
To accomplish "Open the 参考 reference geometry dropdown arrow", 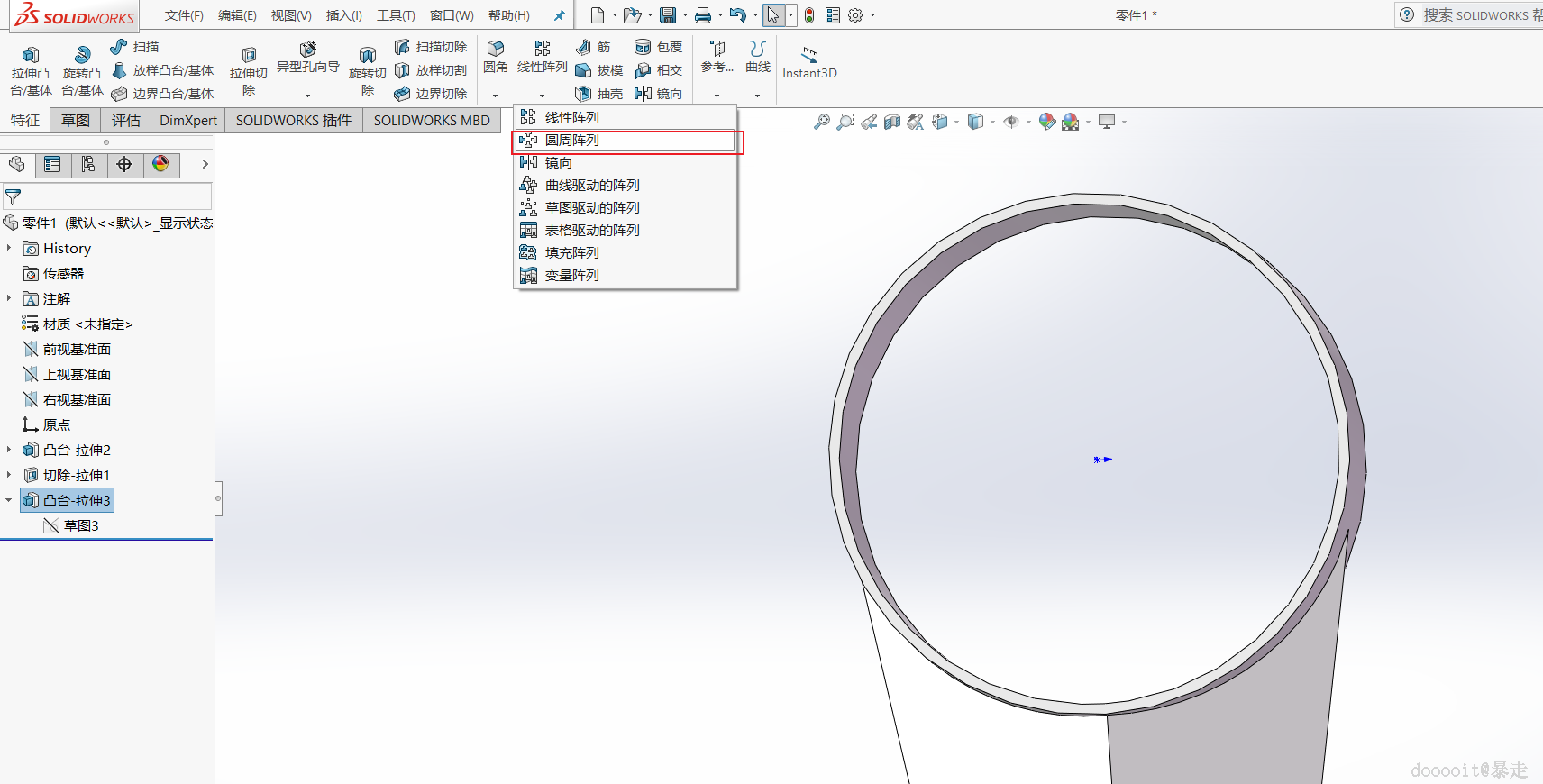I will tap(717, 96).
